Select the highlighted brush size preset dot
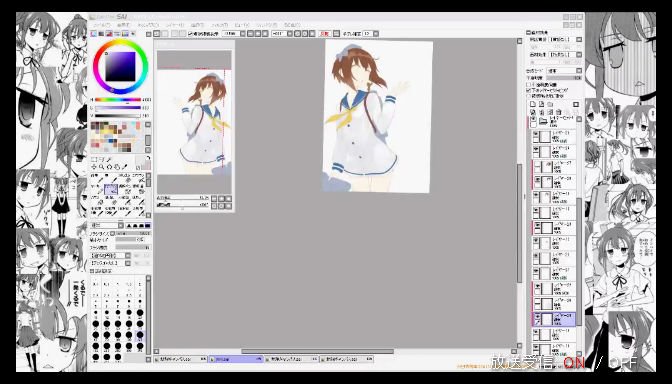 coord(140,335)
